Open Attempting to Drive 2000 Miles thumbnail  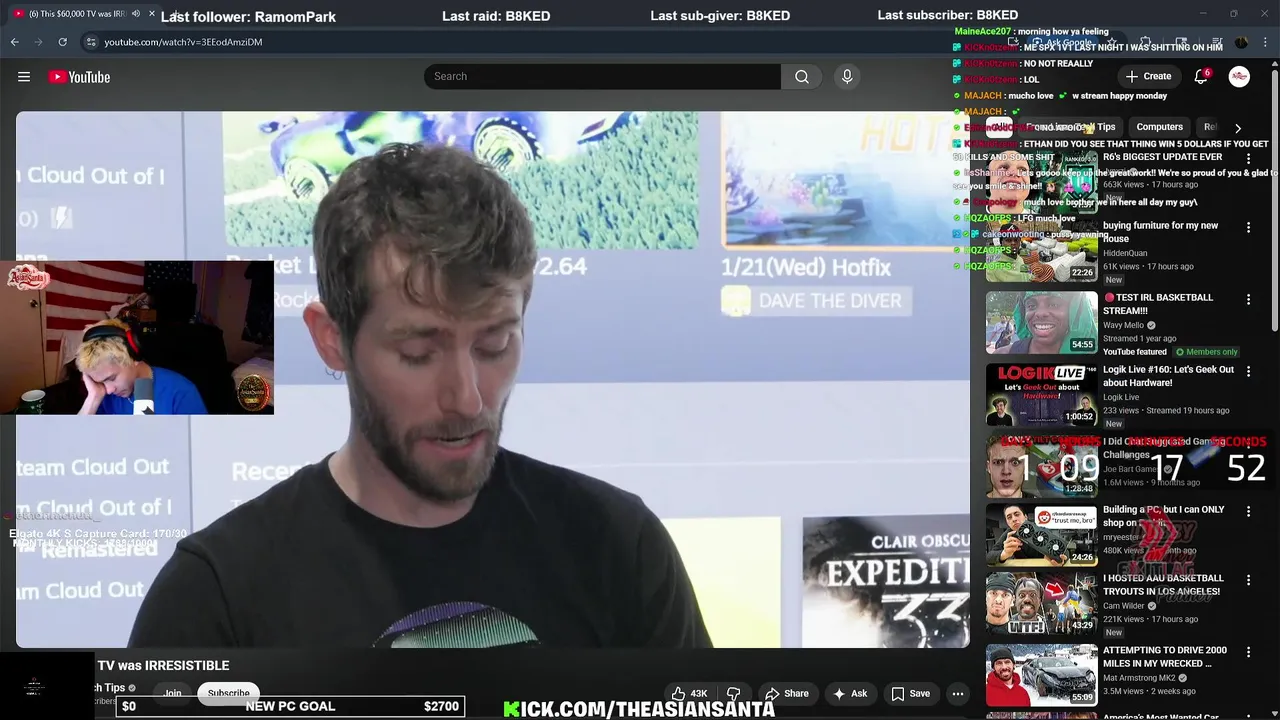pyautogui.click(x=1042, y=675)
